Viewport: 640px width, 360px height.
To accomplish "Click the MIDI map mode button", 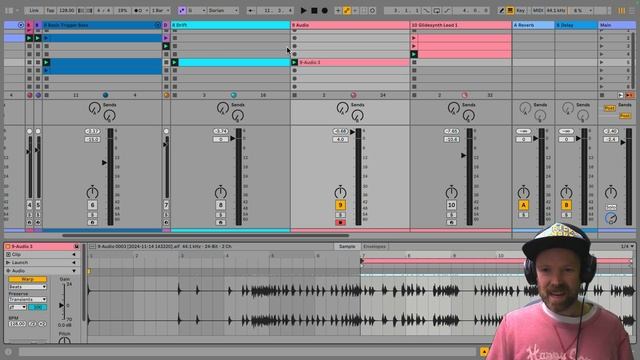I will (x=538, y=11).
